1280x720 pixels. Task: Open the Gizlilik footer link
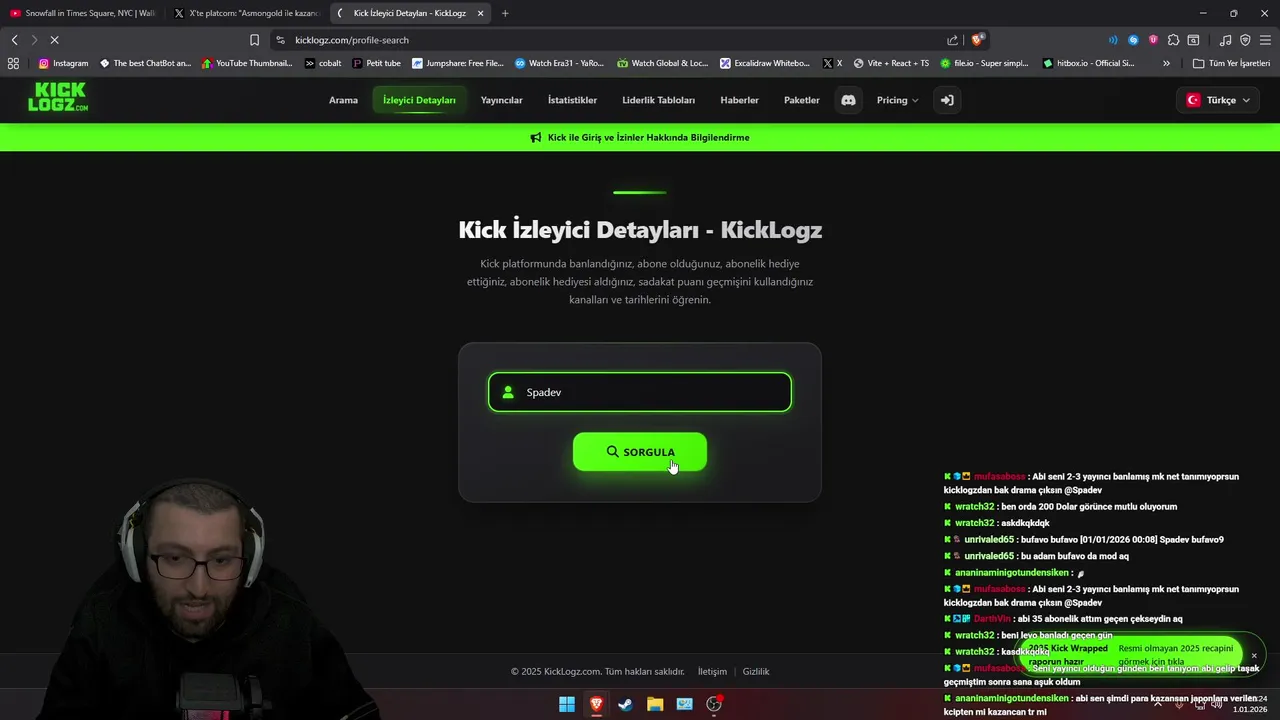pos(756,672)
